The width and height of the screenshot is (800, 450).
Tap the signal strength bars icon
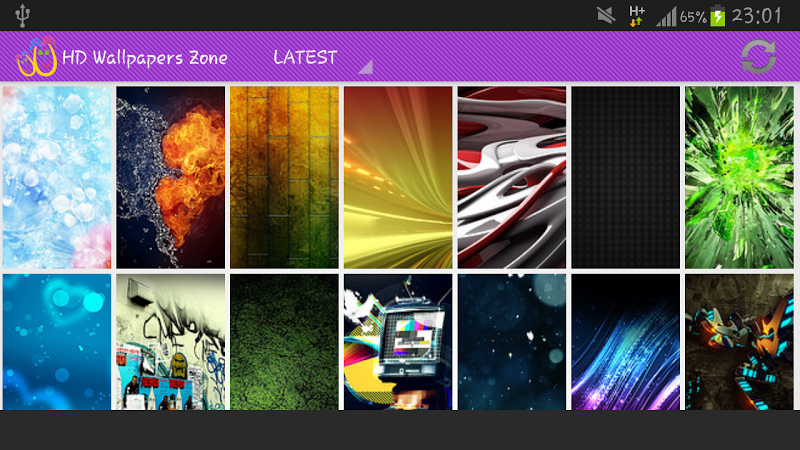coord(666,16)
